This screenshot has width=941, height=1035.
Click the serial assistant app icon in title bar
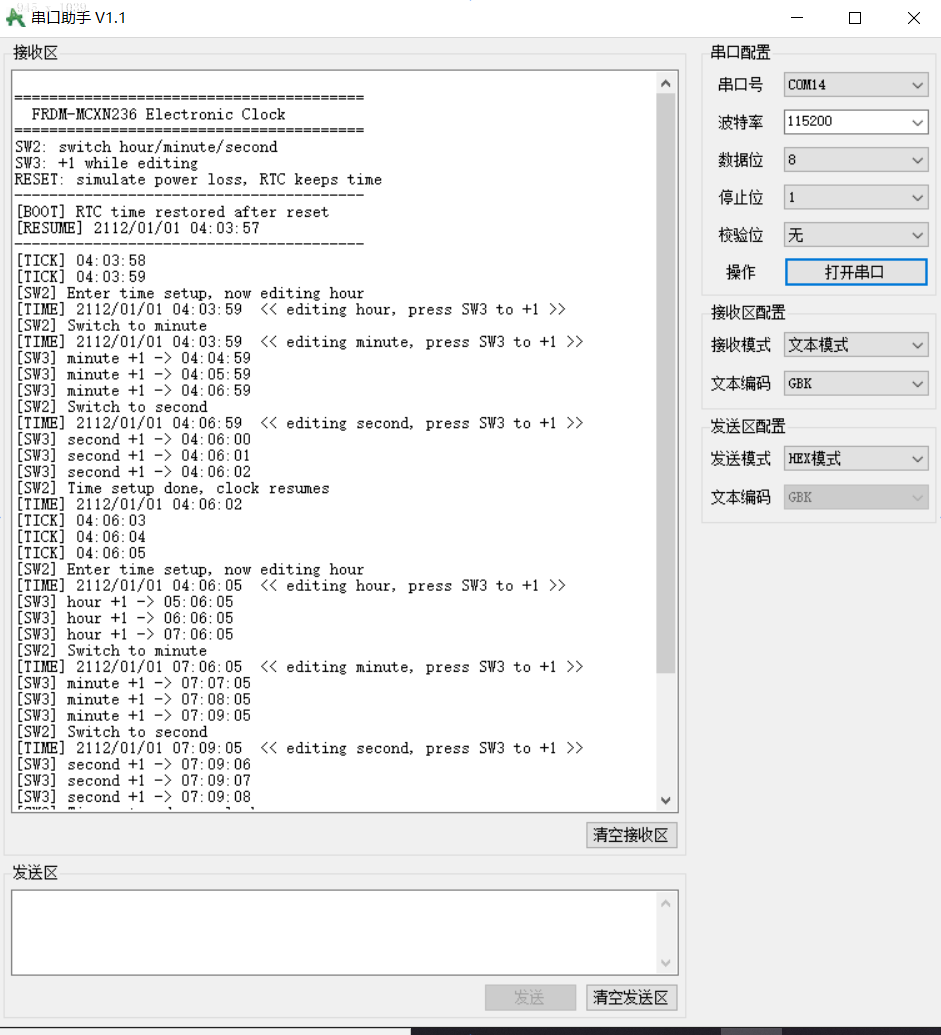[15, 18]
